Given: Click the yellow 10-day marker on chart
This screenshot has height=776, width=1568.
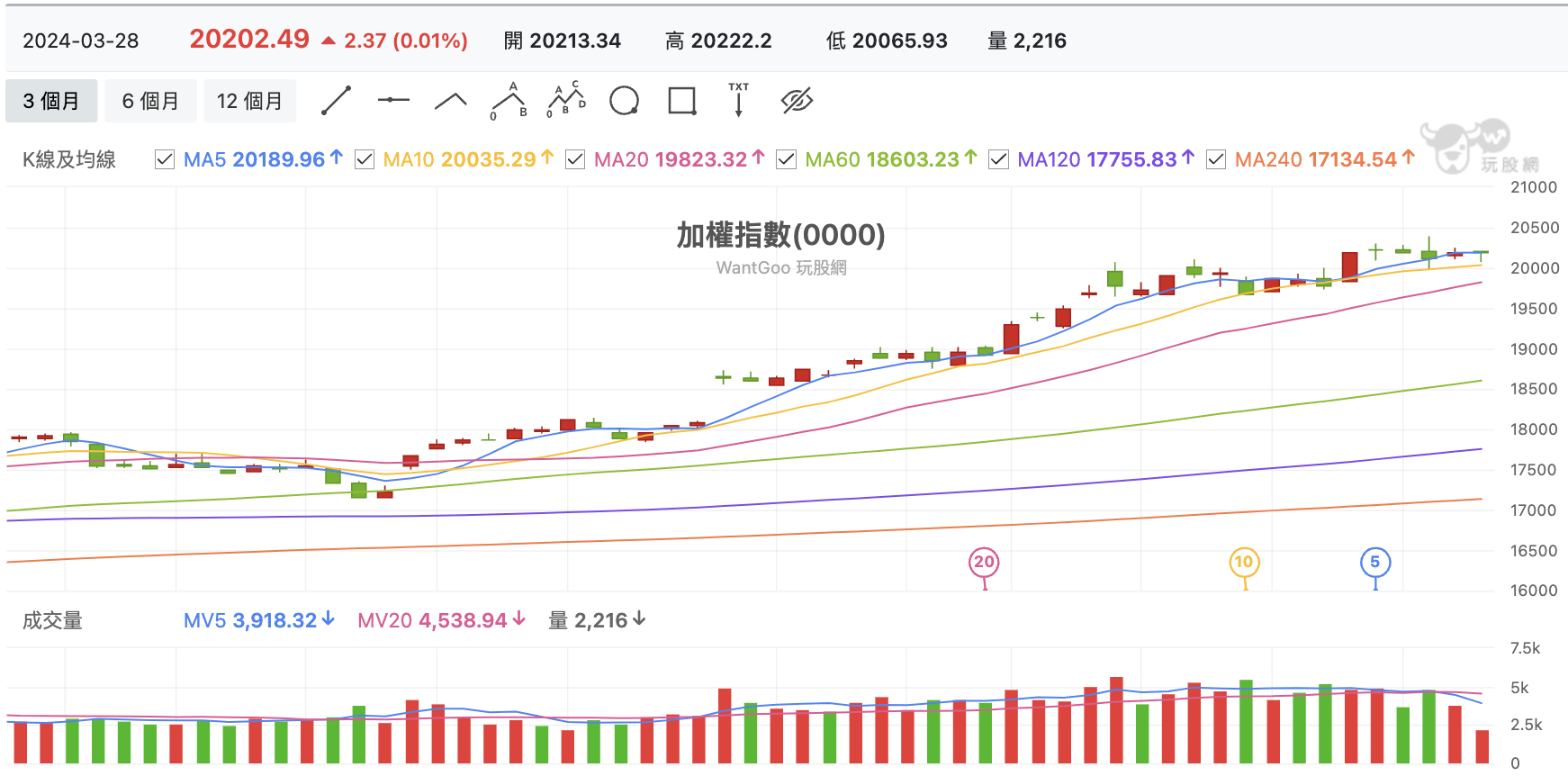Looking at the screenshot, I should 1244,563.
